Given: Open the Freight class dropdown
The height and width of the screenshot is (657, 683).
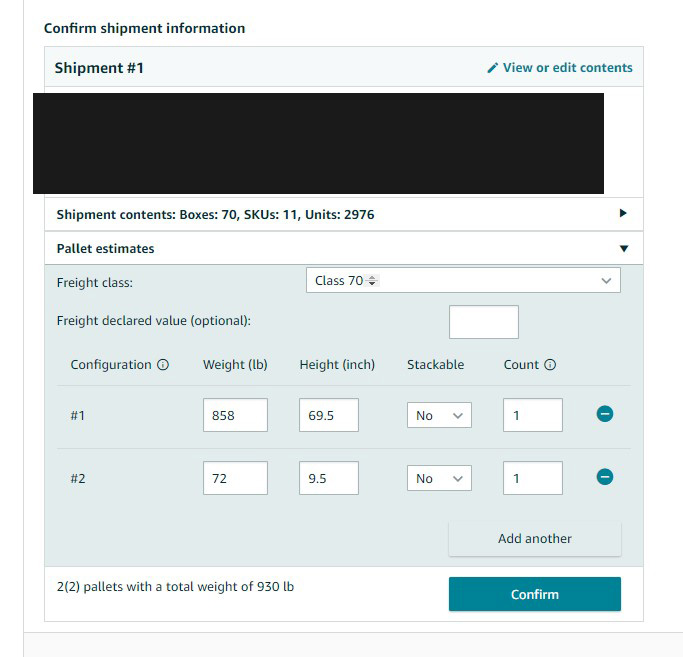Looking at the screenshot, I should point(463,280).
